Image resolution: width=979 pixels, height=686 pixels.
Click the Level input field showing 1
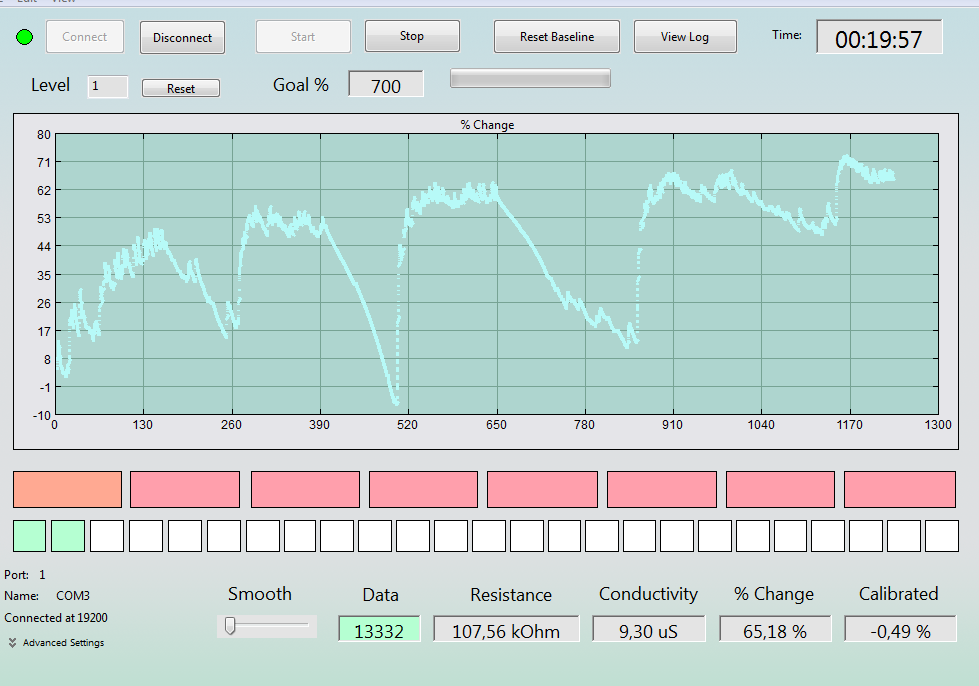click(x=108, y=86)
